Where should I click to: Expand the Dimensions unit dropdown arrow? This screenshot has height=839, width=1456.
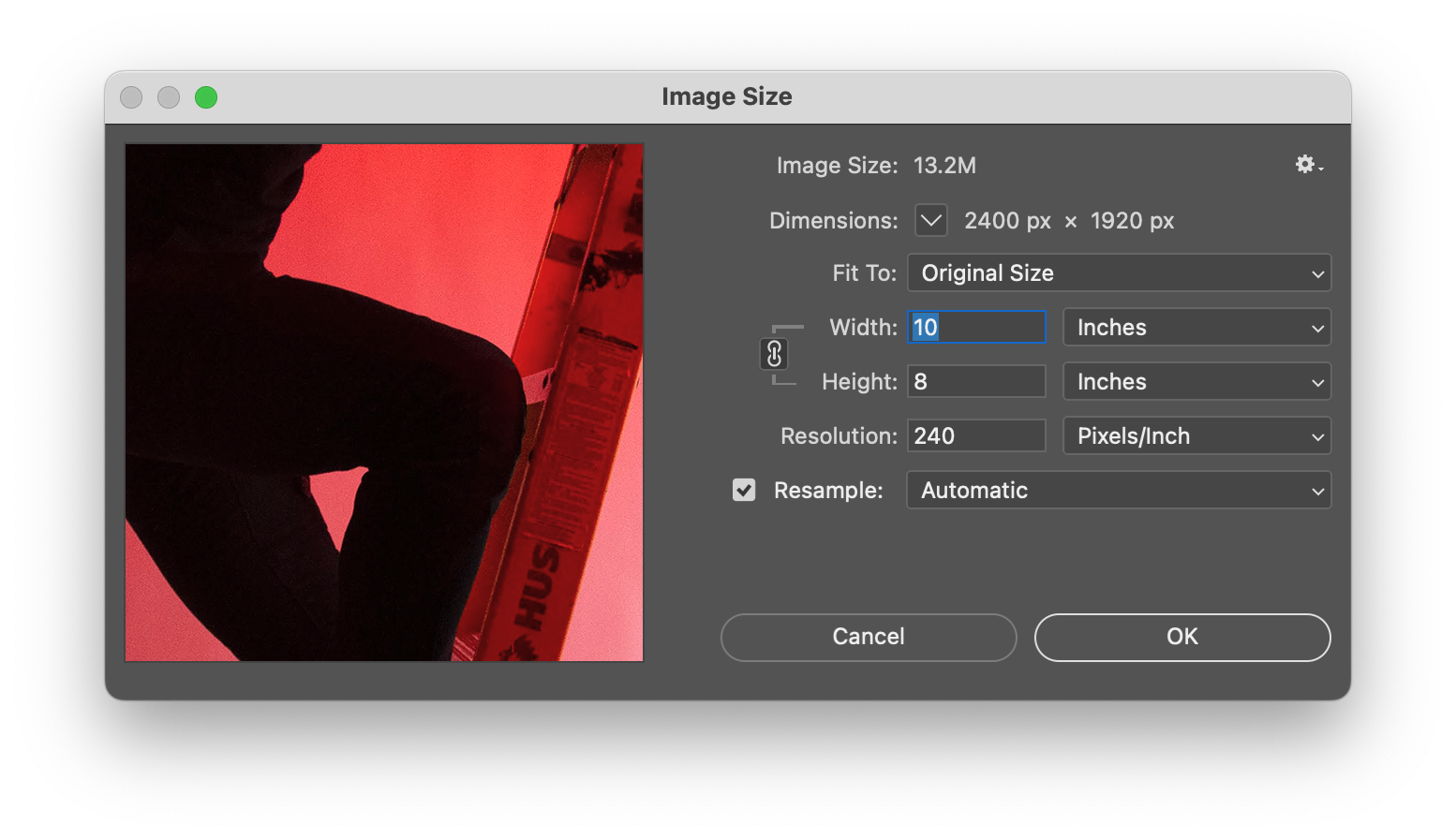coord(931,220)
